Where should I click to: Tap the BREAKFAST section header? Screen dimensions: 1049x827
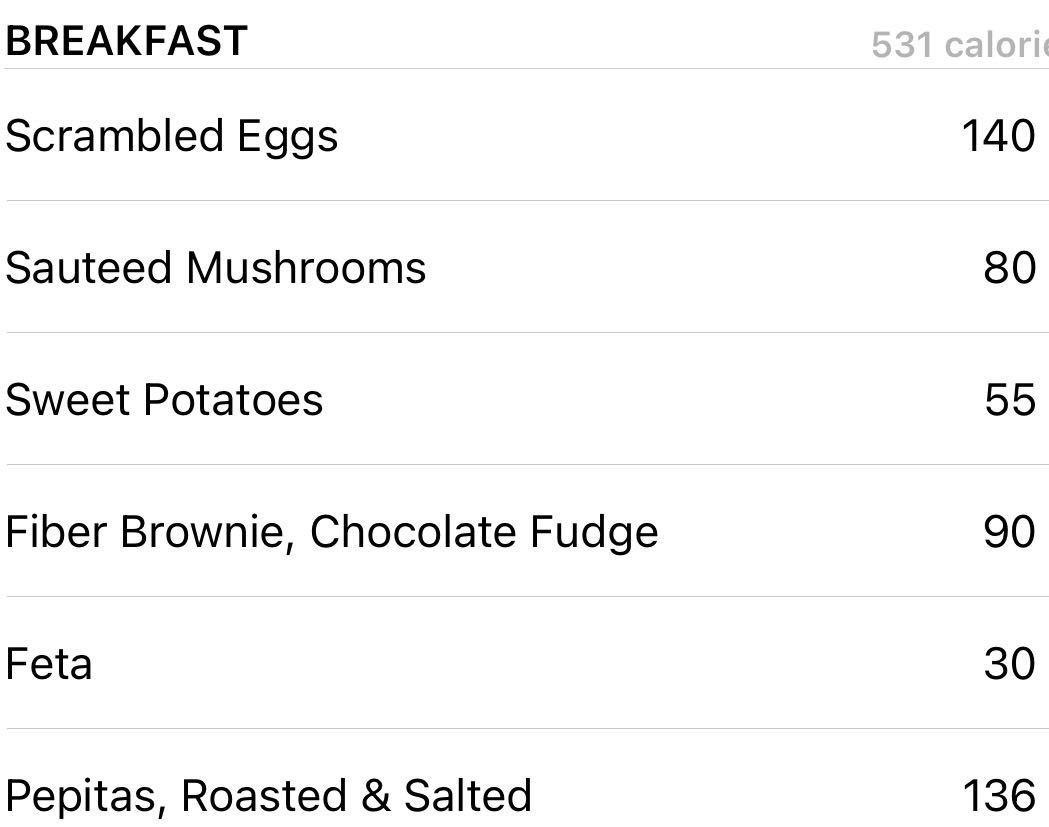[x=126, y=41]
